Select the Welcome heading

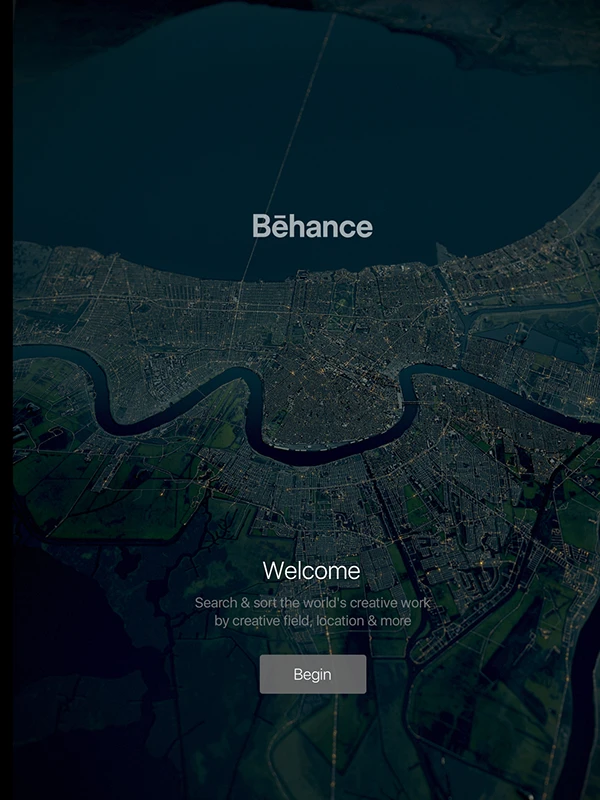point(311,571)
